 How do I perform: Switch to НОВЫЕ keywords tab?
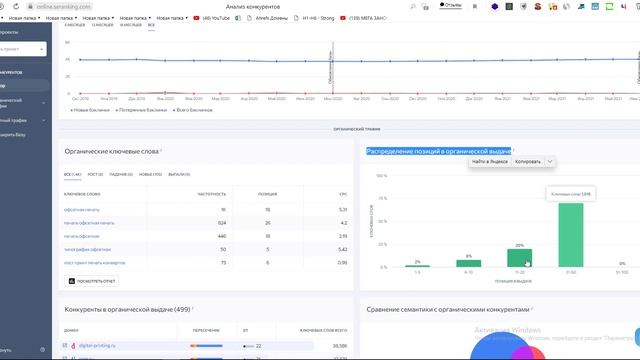click(150, 174)
